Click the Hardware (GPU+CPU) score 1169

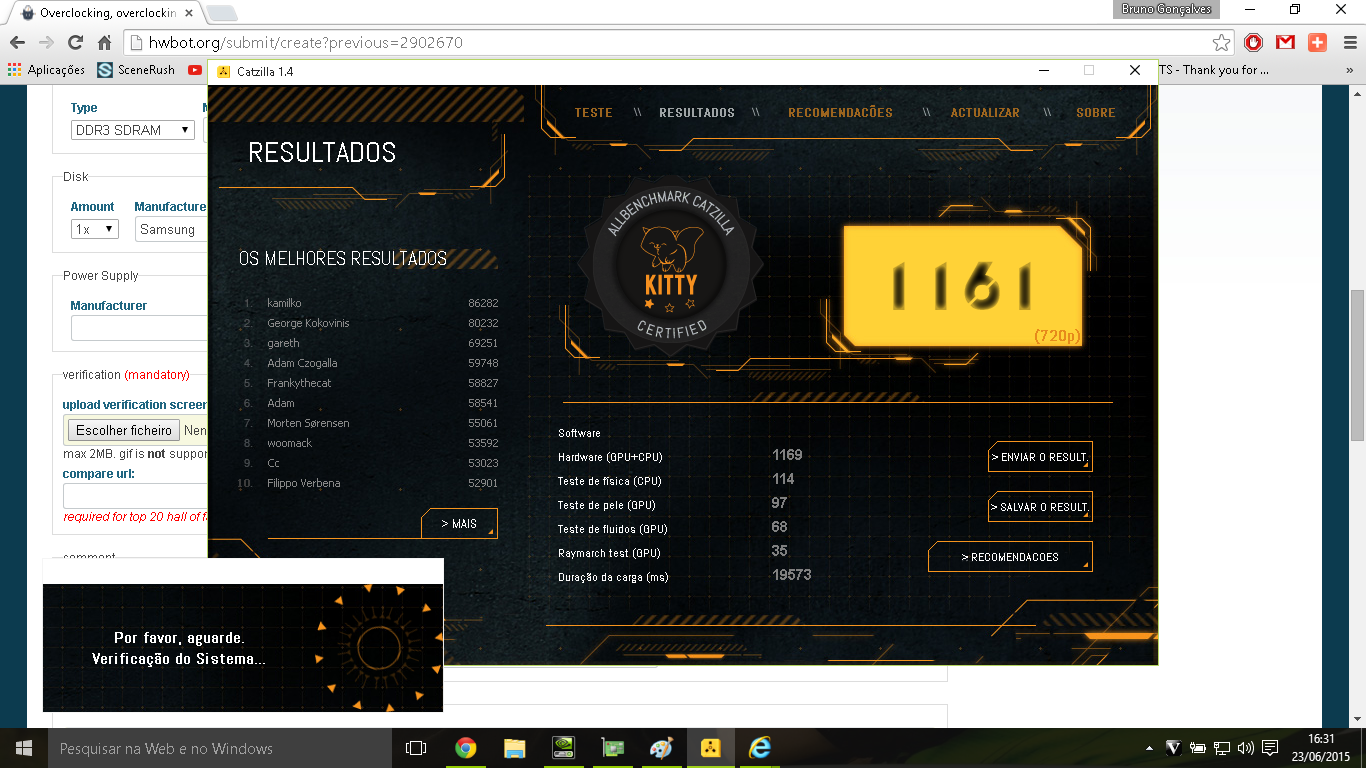787,455
